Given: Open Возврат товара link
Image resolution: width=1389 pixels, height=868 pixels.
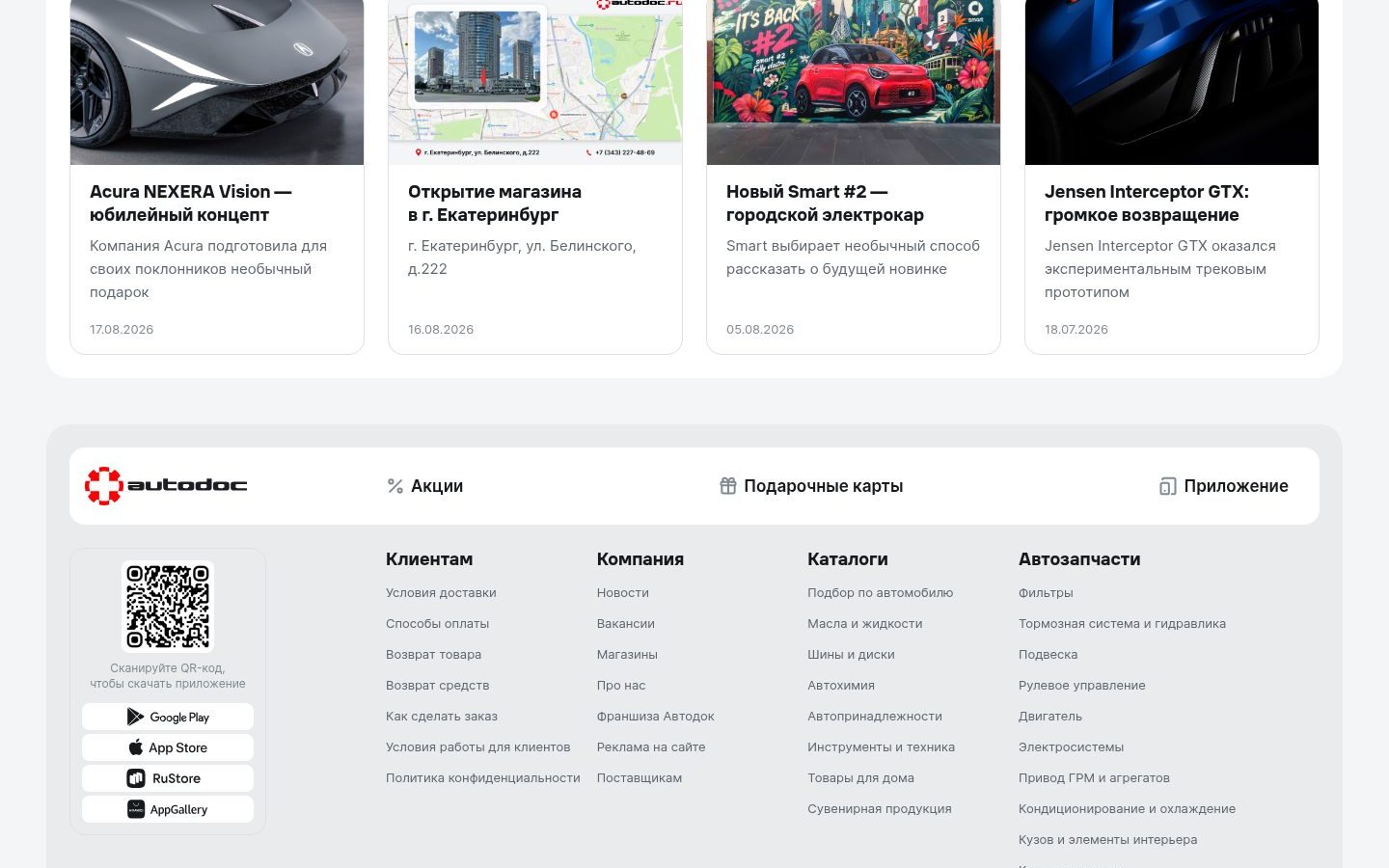Looking at the screenshot, I should click(433, 655).
